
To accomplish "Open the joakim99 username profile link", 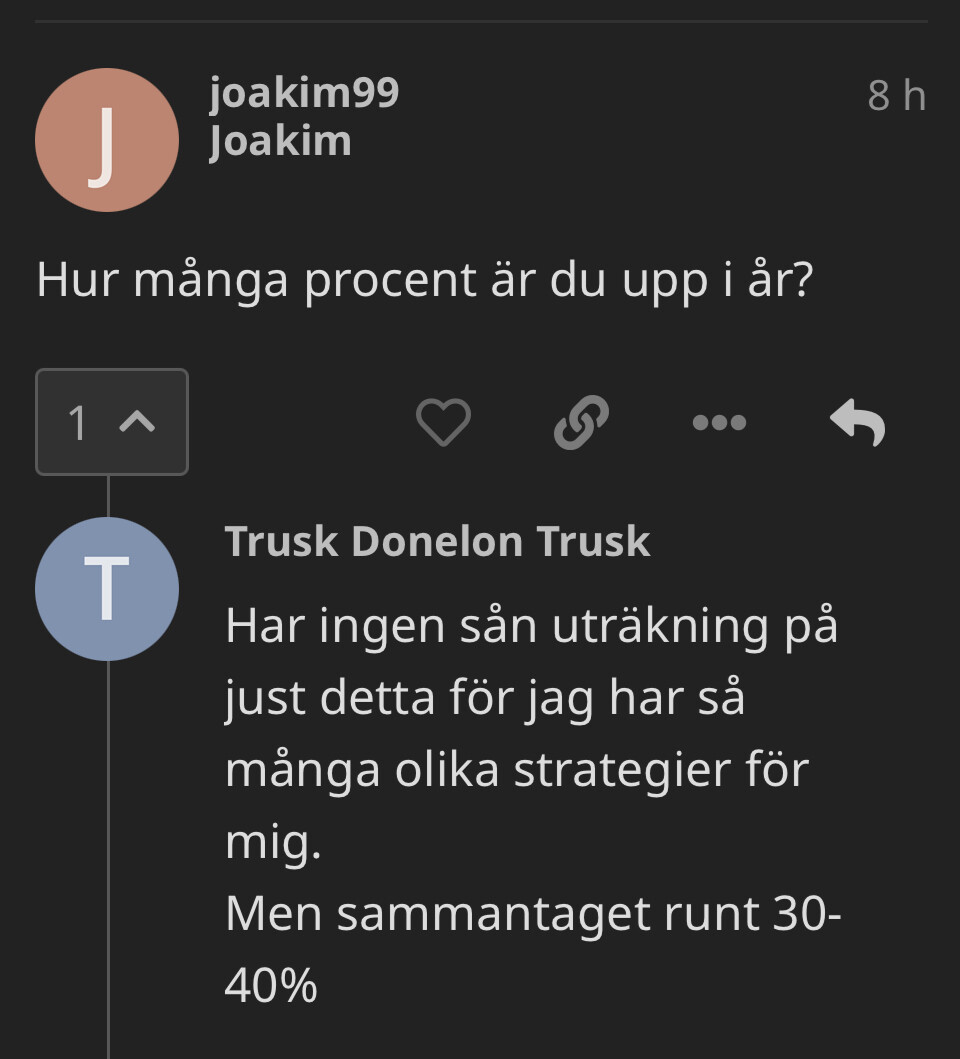I will (x=304, y=94).
